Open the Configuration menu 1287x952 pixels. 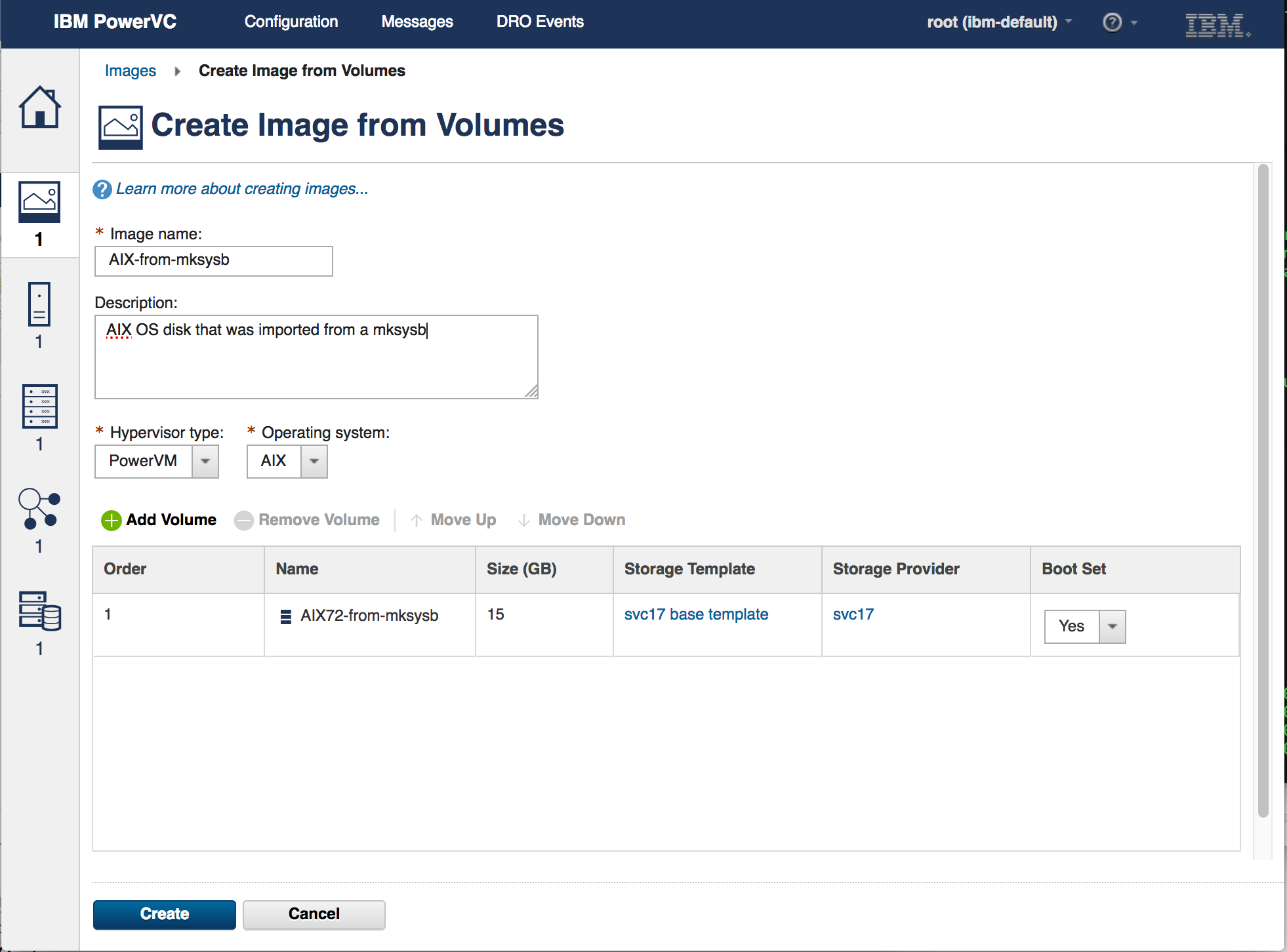[291, 22]
